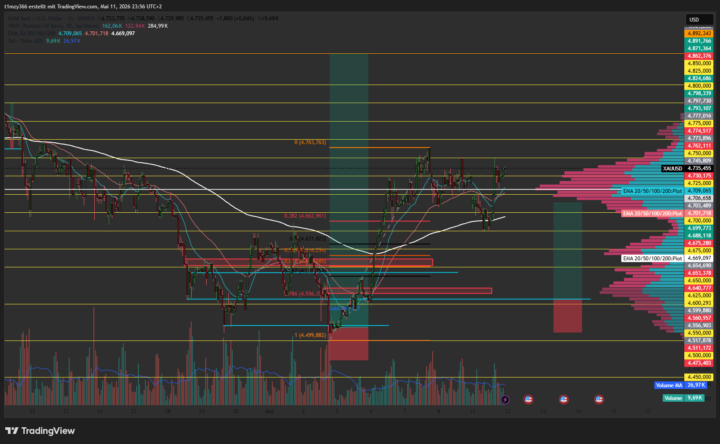Click the gray 4.797,730 price label
This screenshot has width=720, height=444.
point(699,101)
